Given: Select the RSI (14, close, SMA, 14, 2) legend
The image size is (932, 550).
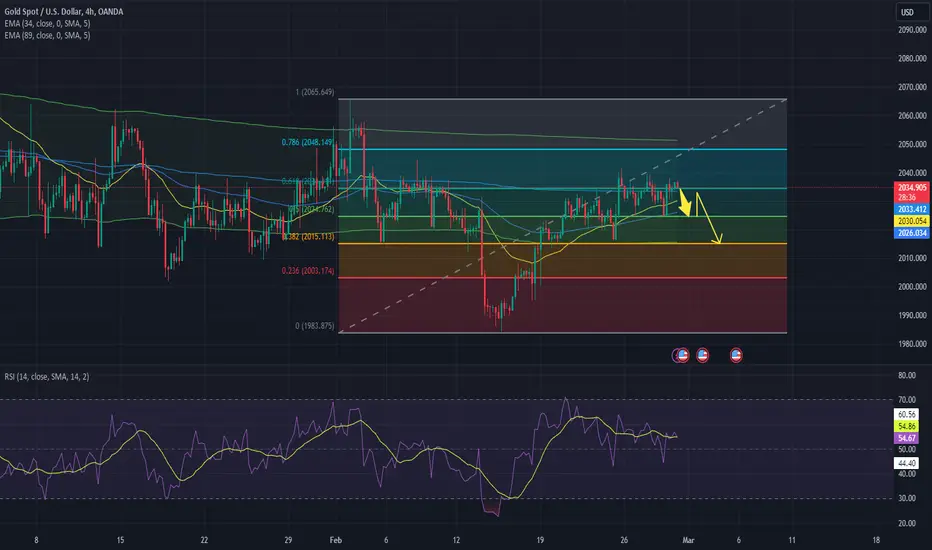Looking at the screenshot, I should pyautogui.click(x=47, y=376).
